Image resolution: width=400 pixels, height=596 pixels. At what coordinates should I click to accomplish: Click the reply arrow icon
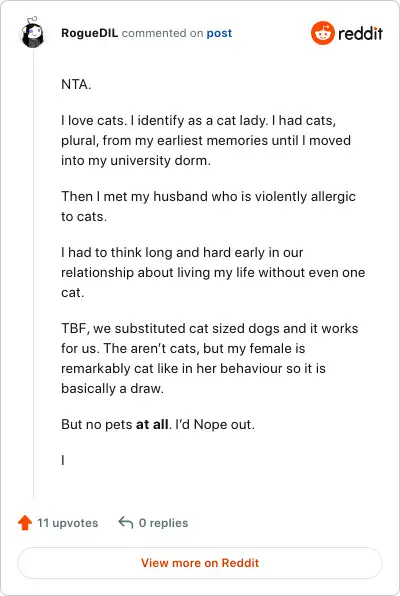point(125,522)
